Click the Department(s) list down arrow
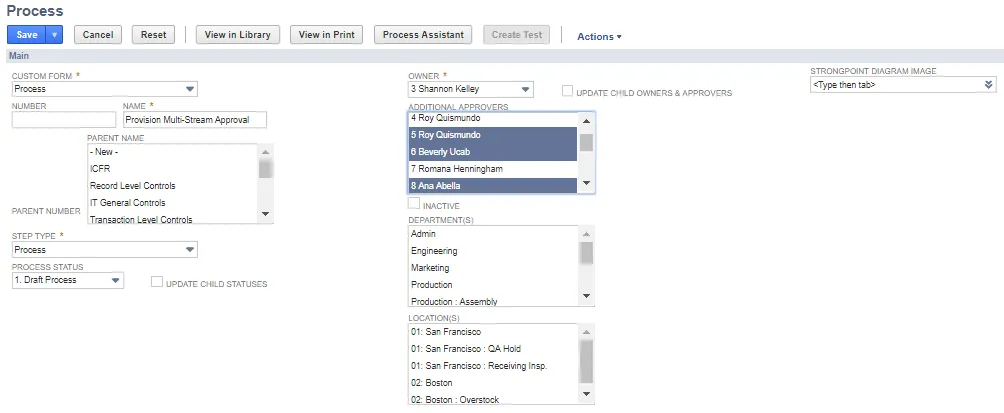Image resolution: width=1004 pixels, height=413 pixels. click(x=586, y=296)
